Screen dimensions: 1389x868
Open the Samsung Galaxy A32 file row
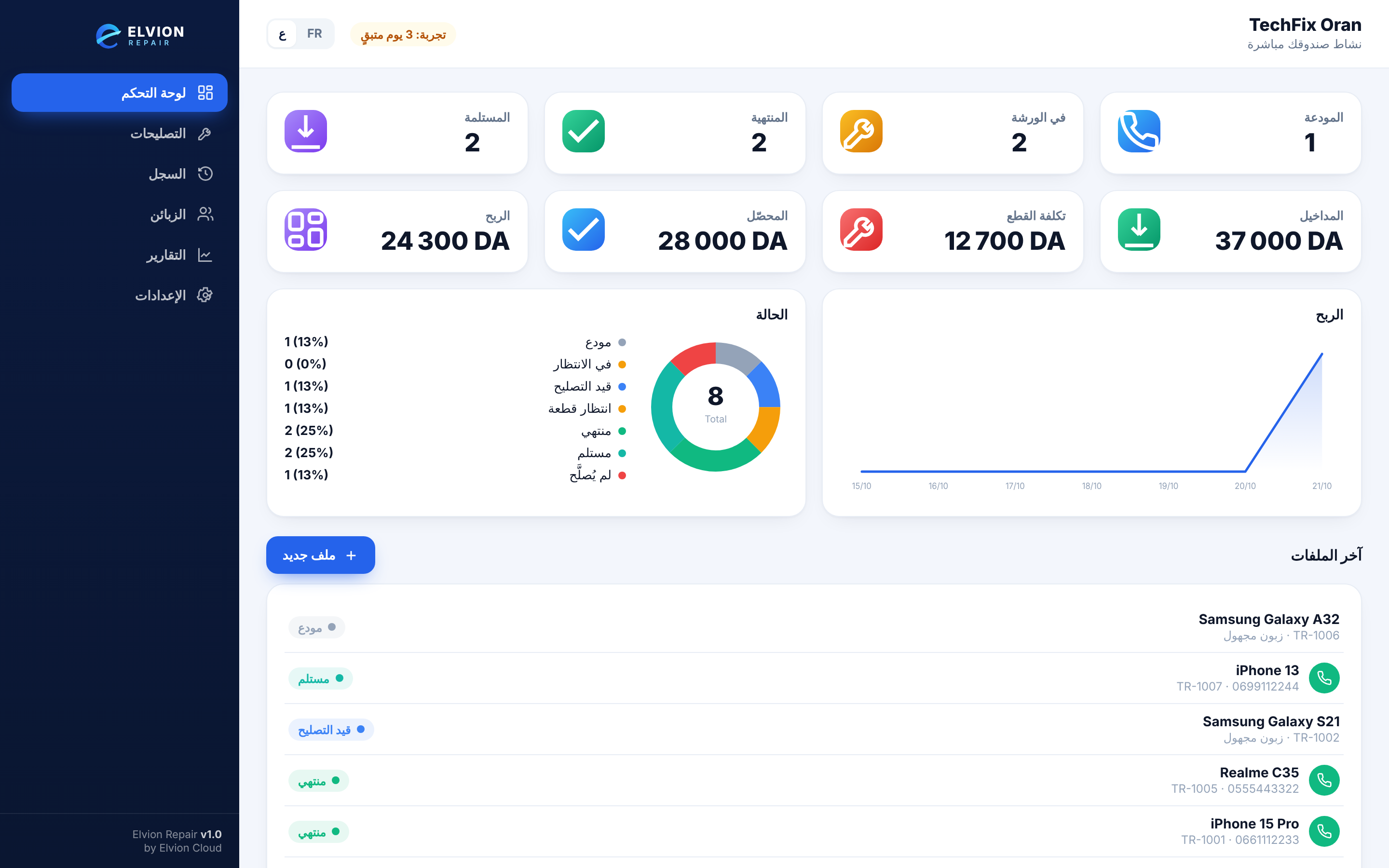(814, 627)
